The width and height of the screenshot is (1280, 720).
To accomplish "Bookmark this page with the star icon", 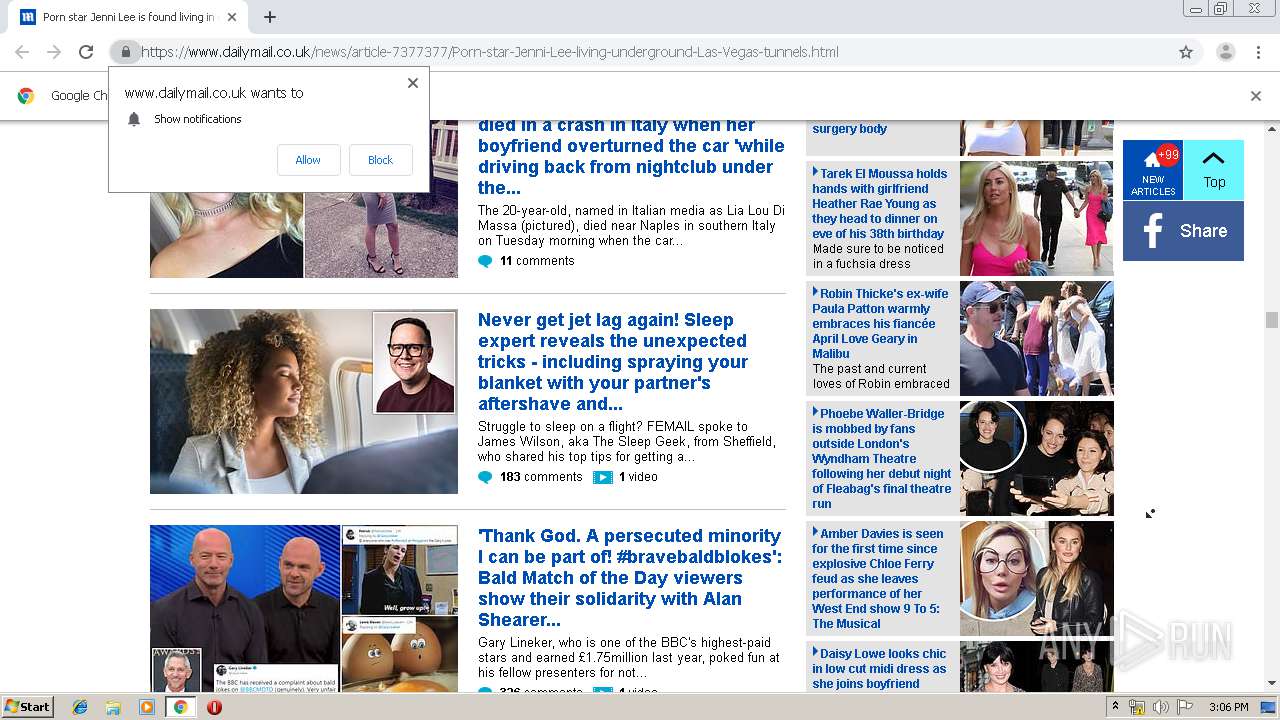I will point(1186,52).
